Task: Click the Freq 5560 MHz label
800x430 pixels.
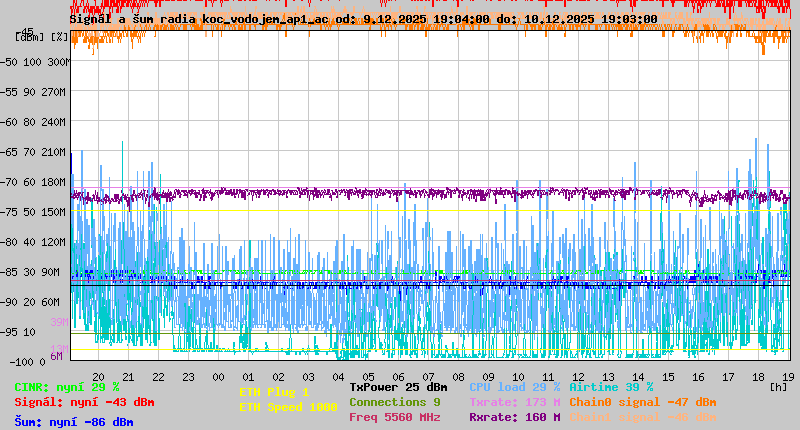Action: coord(394,417)
